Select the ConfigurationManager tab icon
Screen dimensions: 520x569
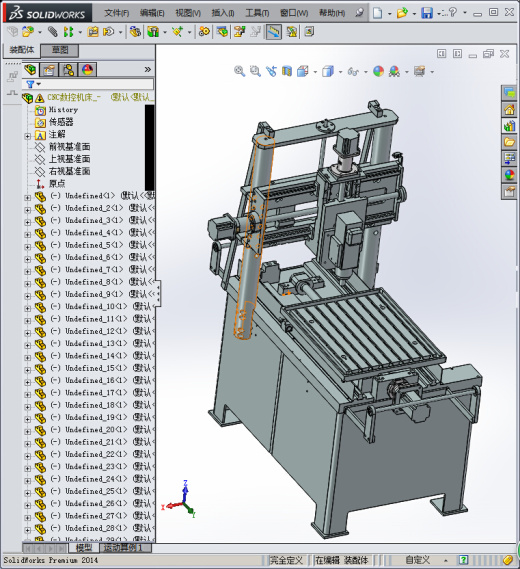(68, 69)
